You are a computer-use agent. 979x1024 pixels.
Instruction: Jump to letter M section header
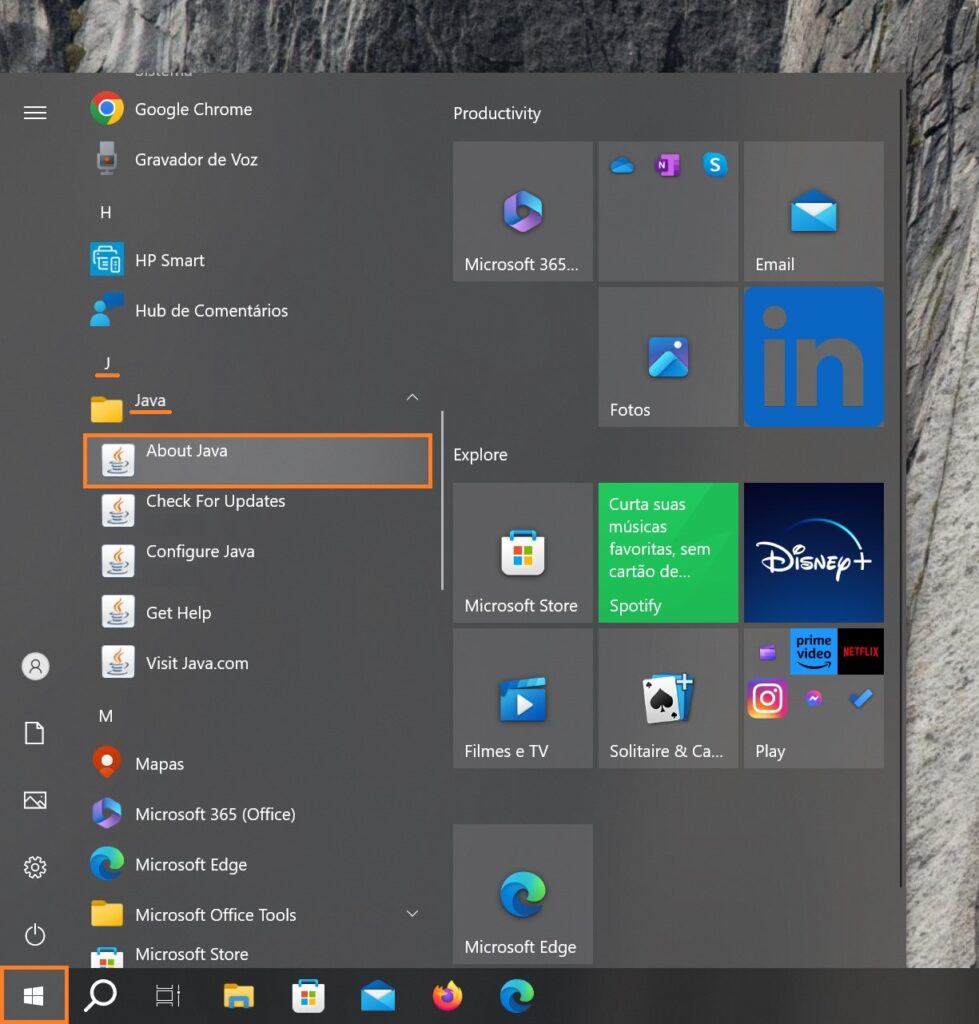pos(105,716)
